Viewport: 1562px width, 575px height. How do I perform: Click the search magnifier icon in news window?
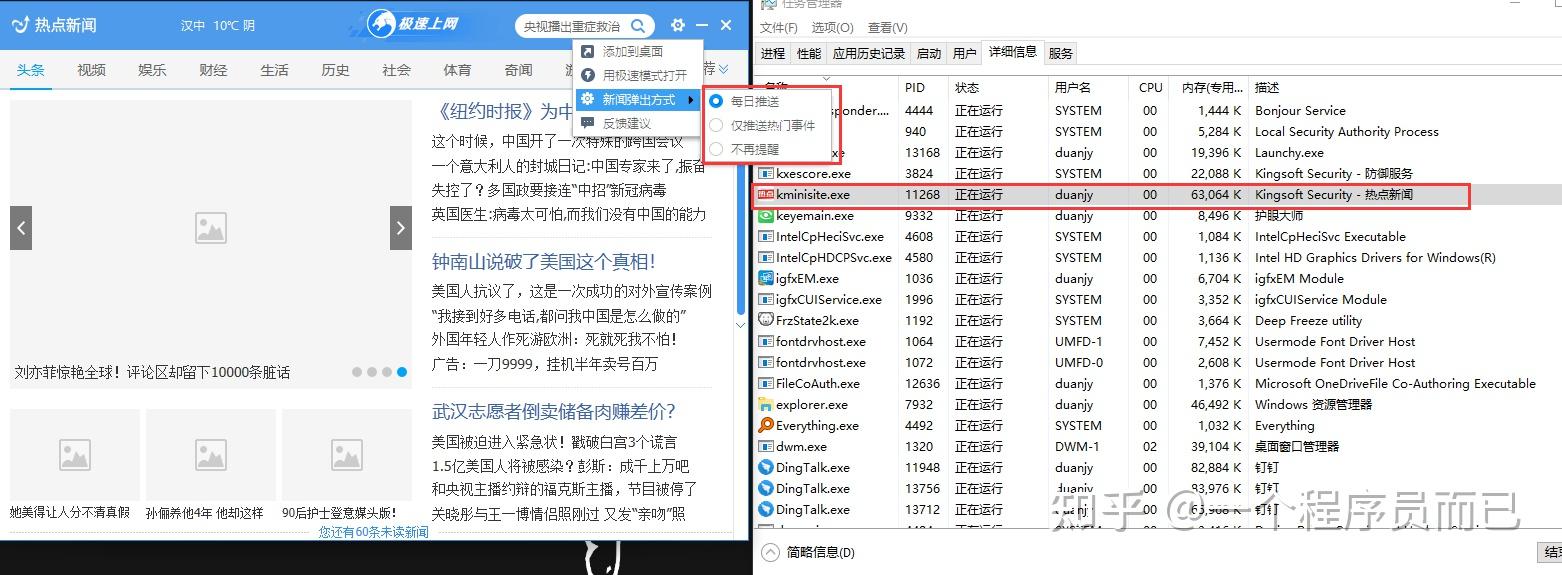click(638, 26)
